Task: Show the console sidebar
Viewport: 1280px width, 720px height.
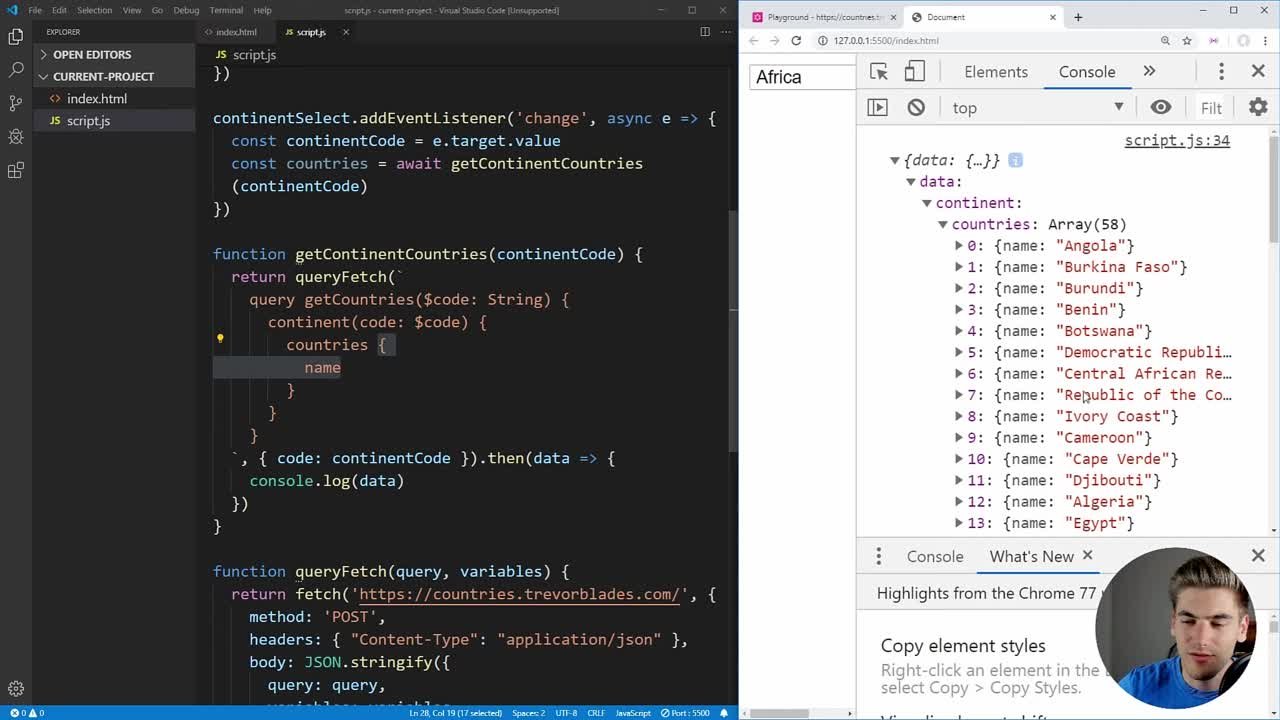Action: click(x=877, y=107)
